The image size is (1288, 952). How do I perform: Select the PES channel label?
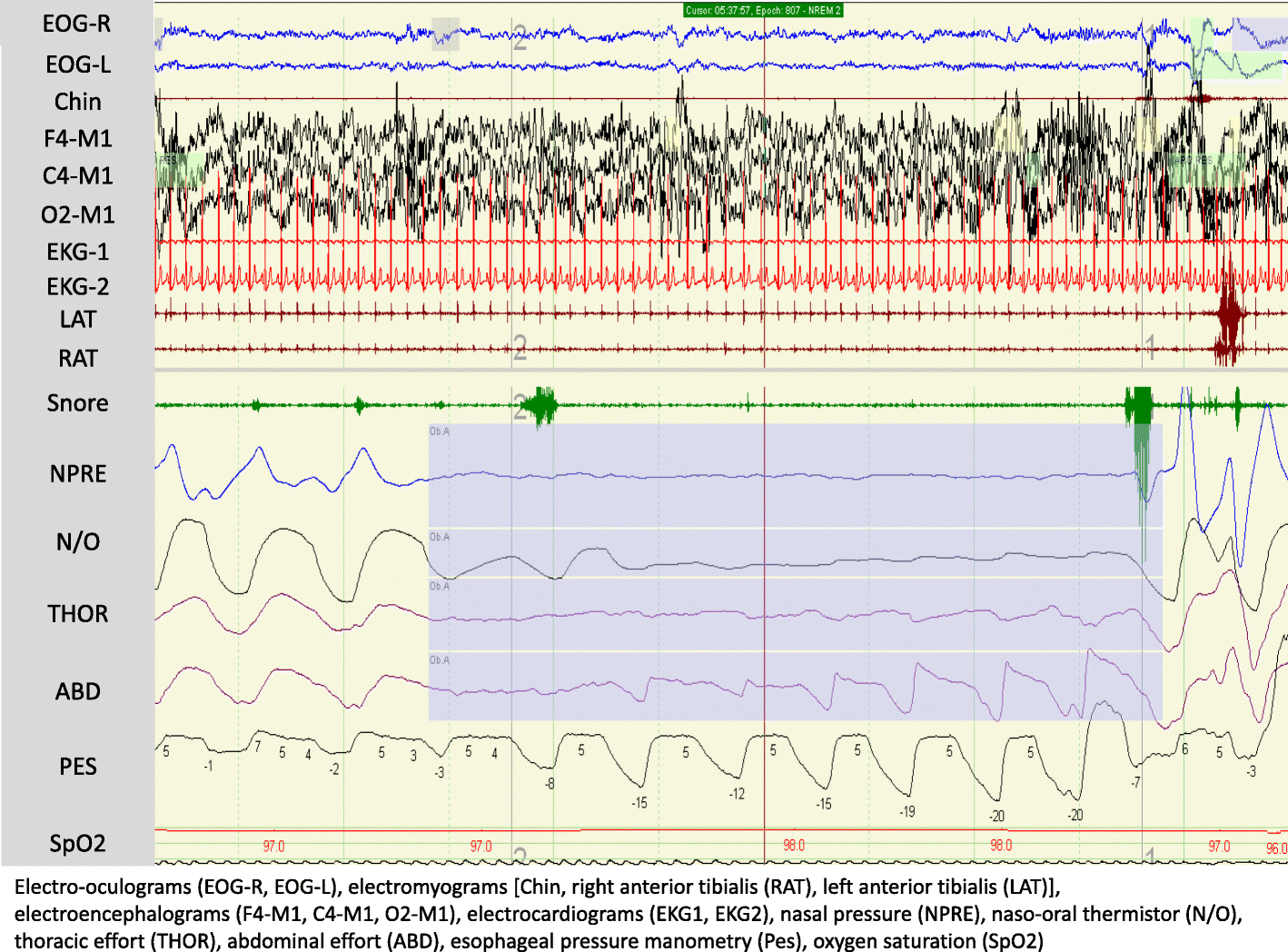pos(78,768)
